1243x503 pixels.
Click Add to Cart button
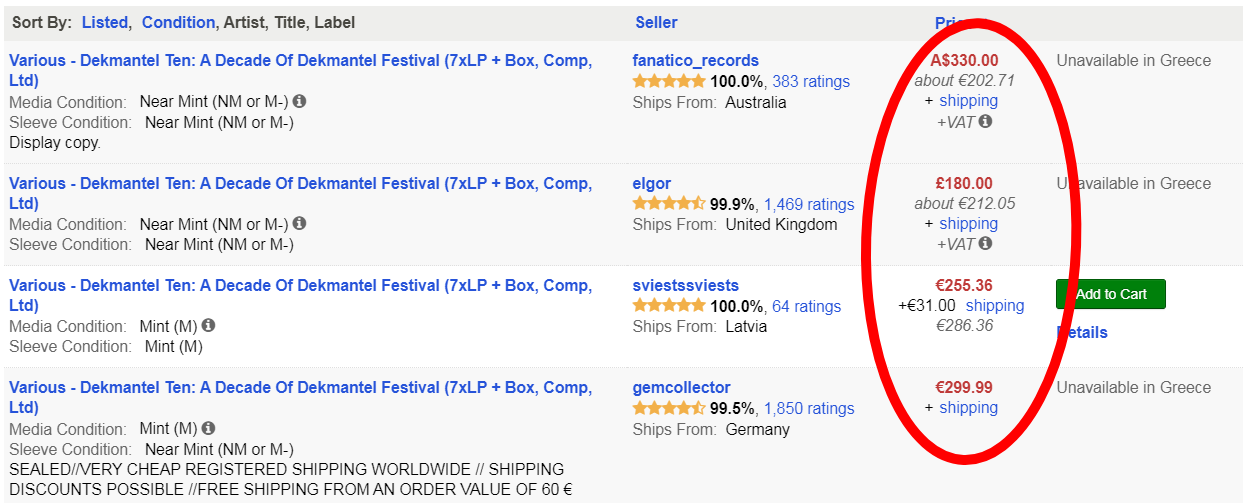[1111, 294]
